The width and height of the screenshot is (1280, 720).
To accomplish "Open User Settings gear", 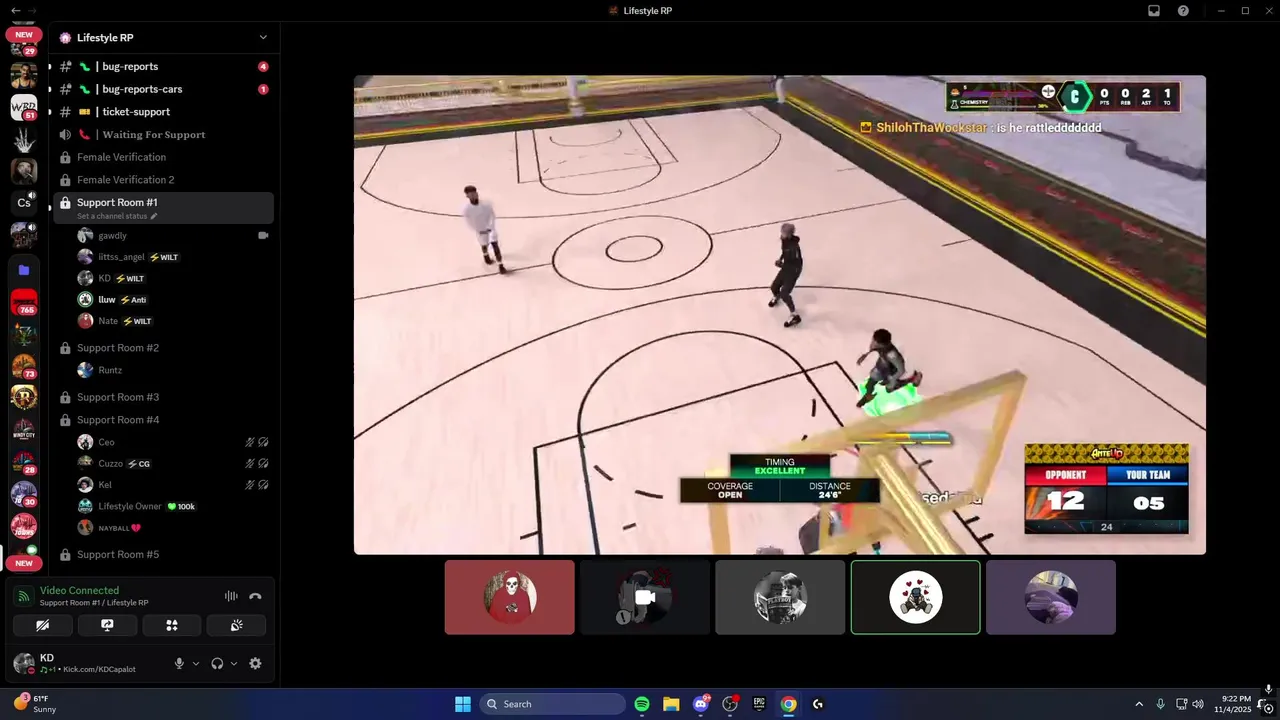I will [x=255, y=663].
